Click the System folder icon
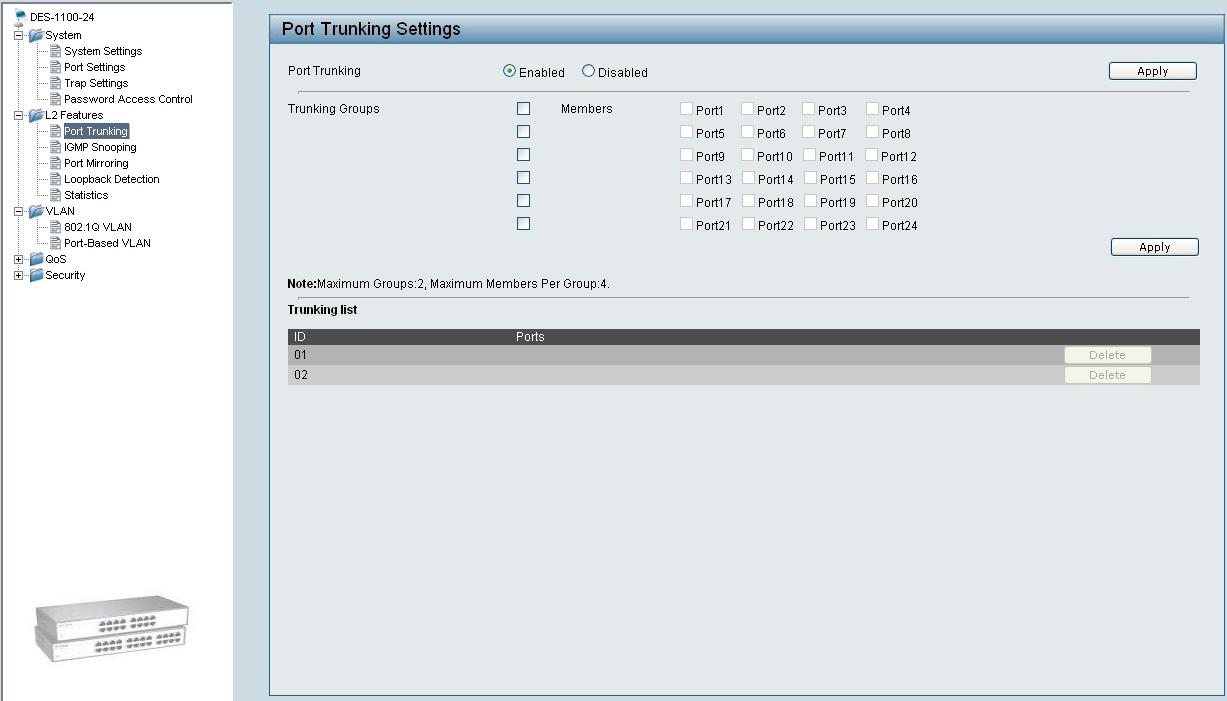 tap(36, 35)
